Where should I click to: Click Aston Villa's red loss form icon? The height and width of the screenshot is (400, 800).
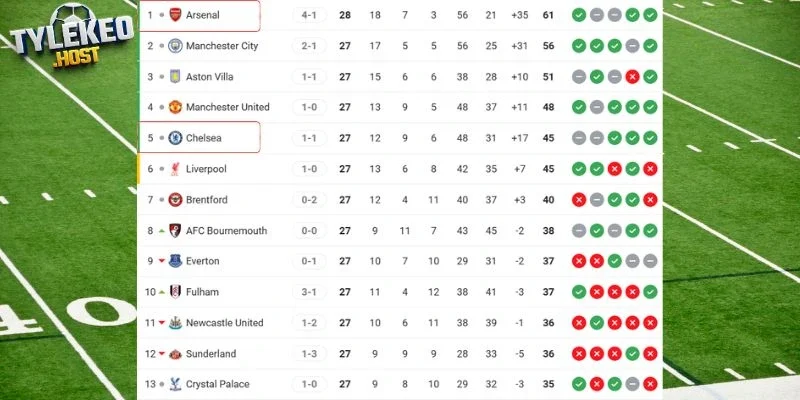pyautogui.click(x=632, y=77)
